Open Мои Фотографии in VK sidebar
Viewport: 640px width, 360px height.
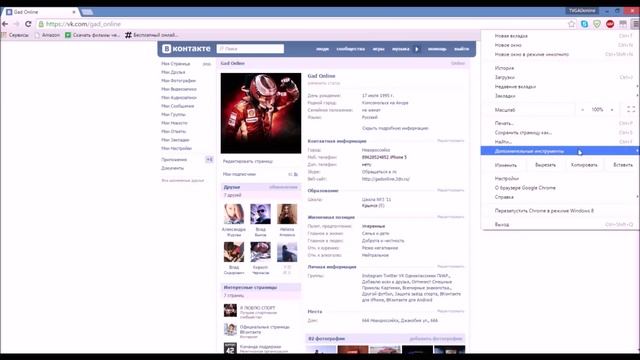click(x=178, y=81)
